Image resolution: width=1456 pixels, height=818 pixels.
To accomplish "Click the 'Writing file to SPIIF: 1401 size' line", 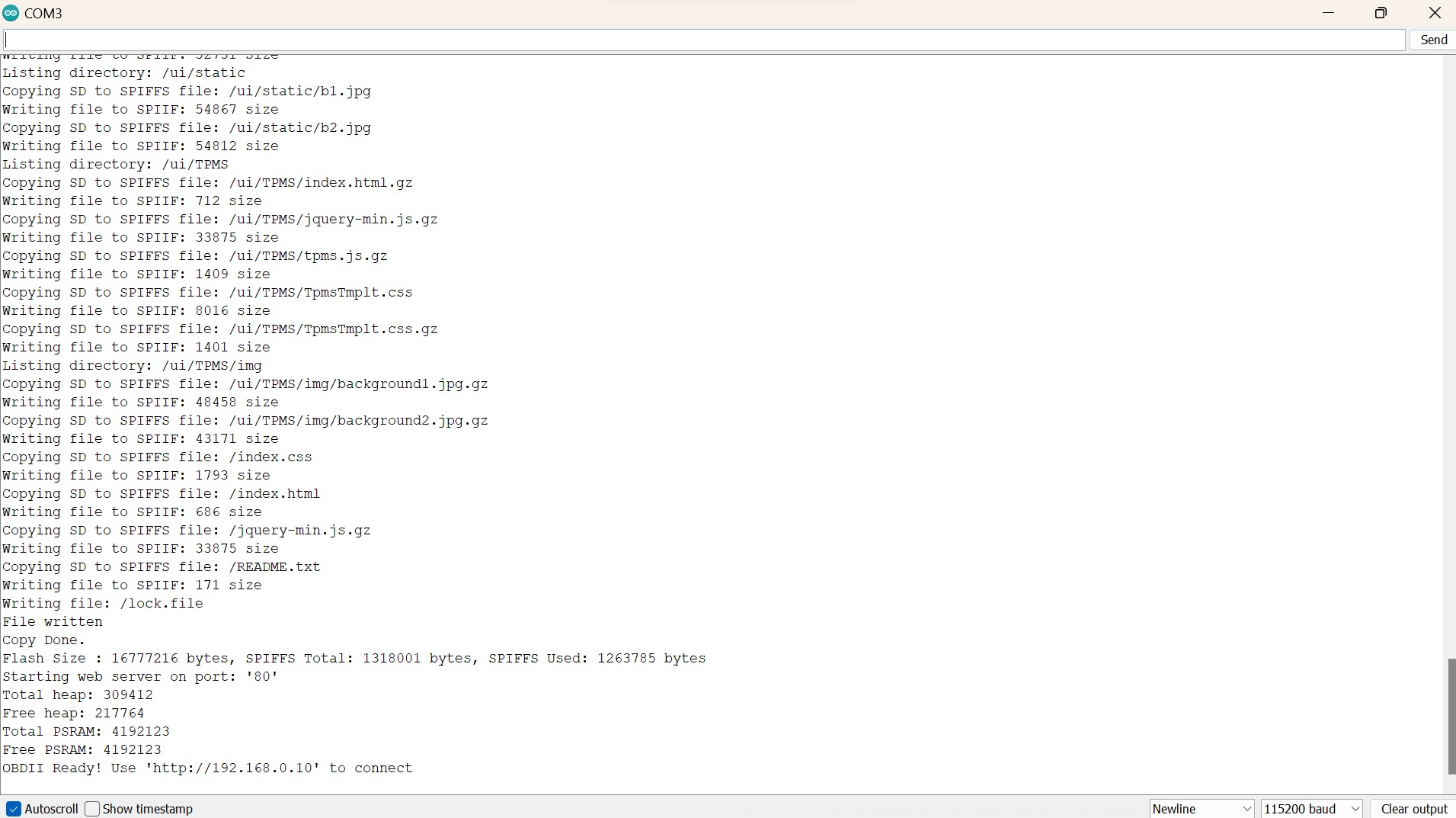I will point(136,348).
